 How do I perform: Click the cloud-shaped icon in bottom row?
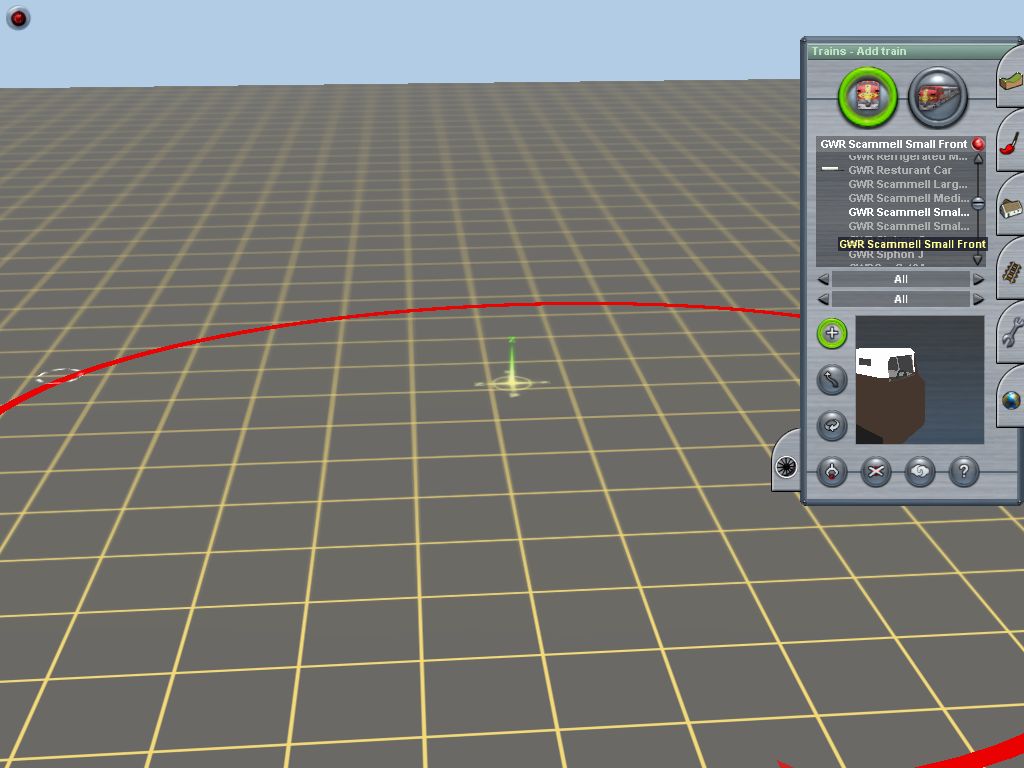pos(920,472)
